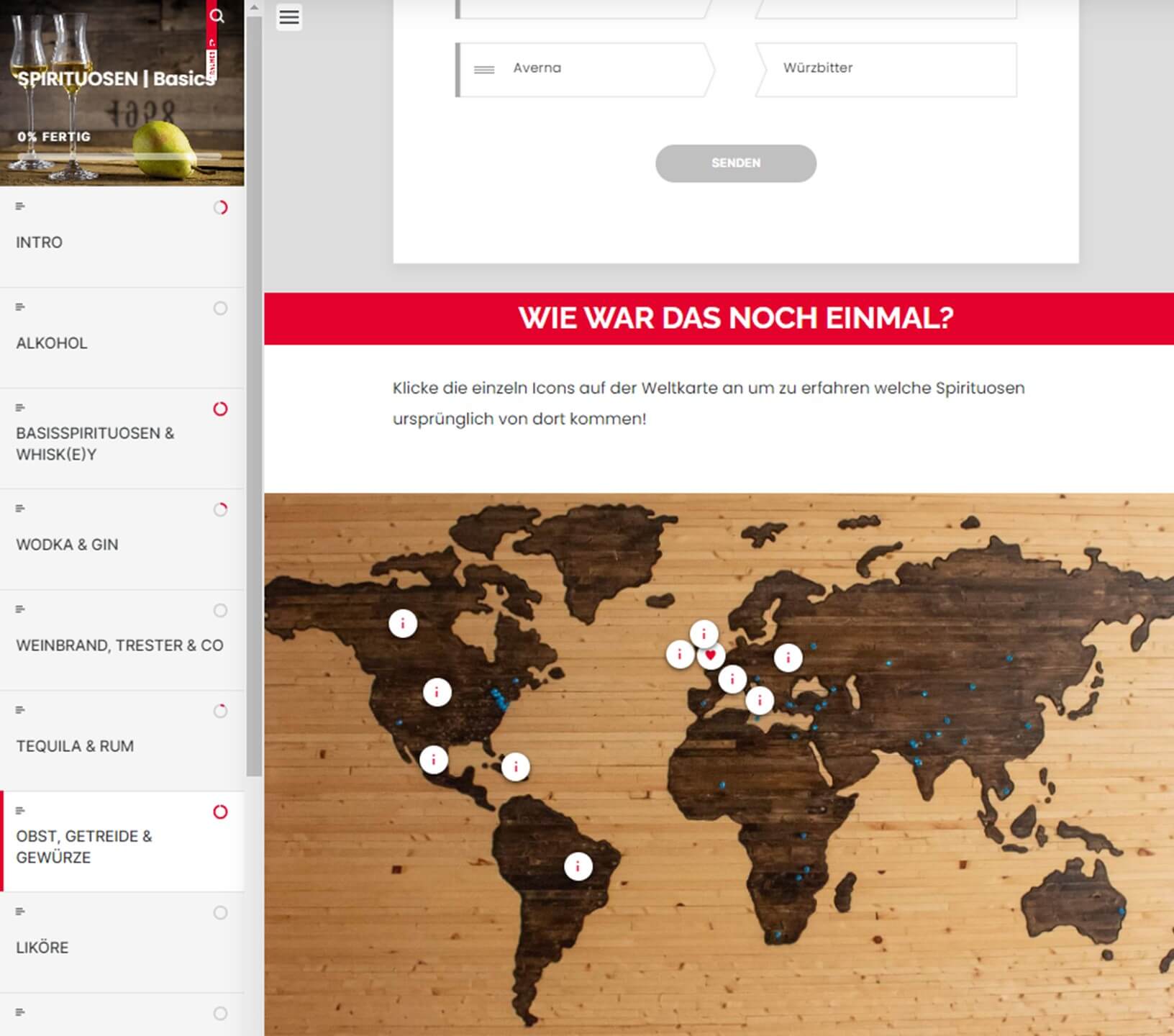
Task: Open the info marker over the central USA
Action: click(437, 692)
